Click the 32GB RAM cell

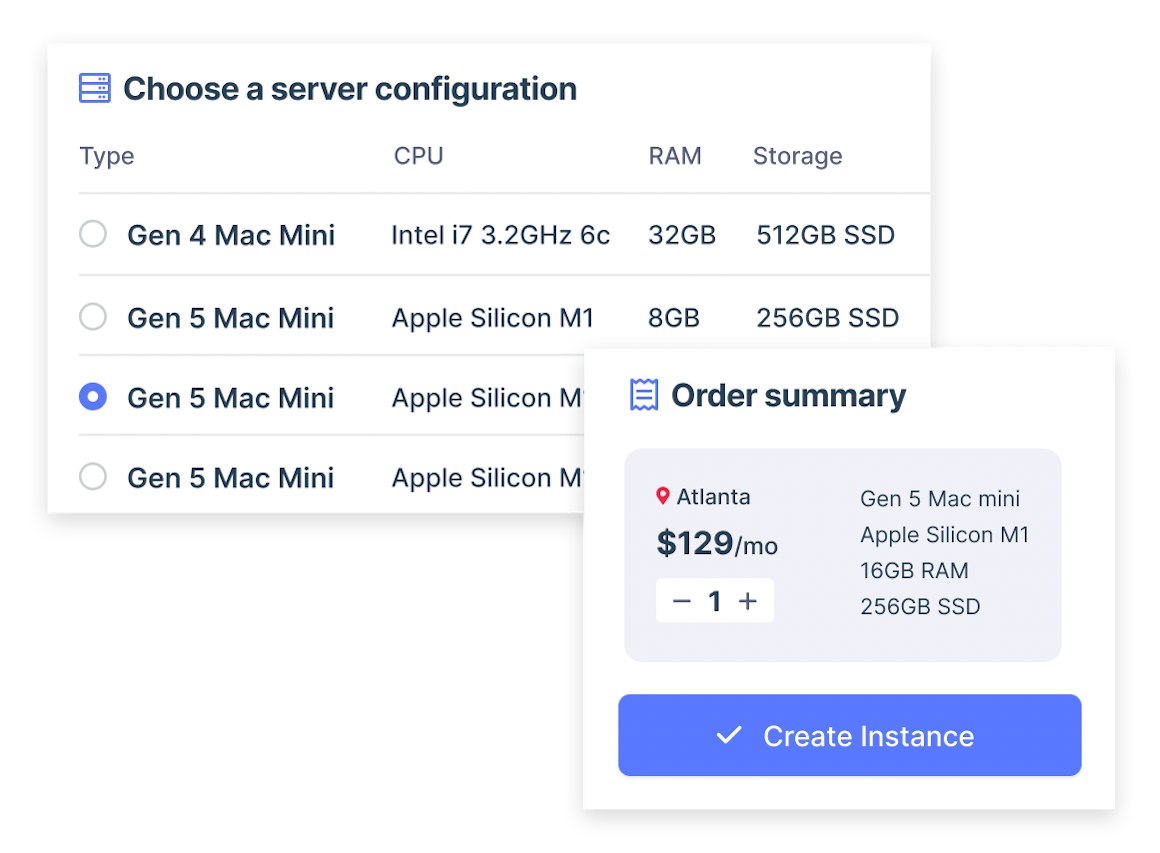point(682,235)
